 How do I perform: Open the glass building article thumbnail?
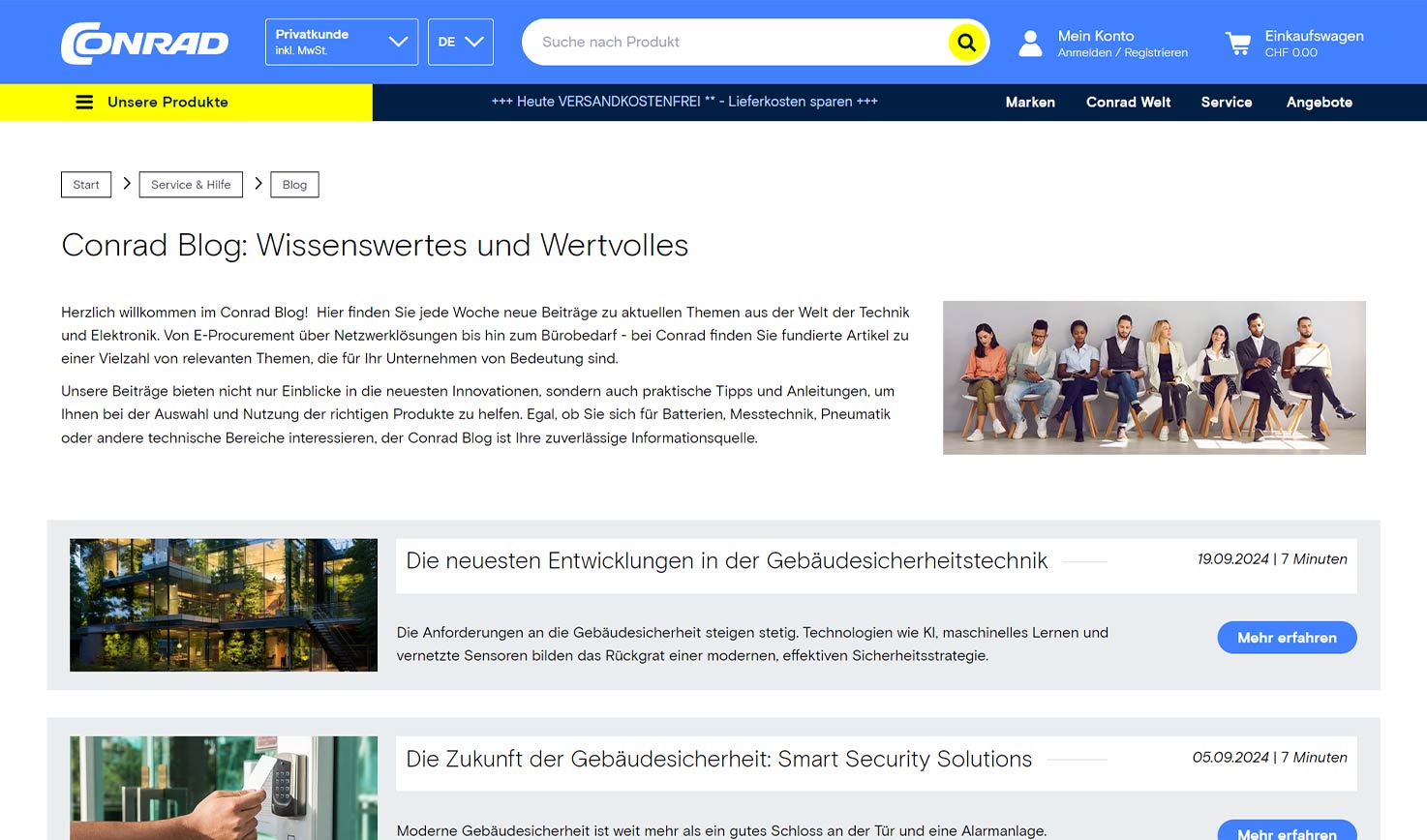pyautogui.click(x=223, y=604)
